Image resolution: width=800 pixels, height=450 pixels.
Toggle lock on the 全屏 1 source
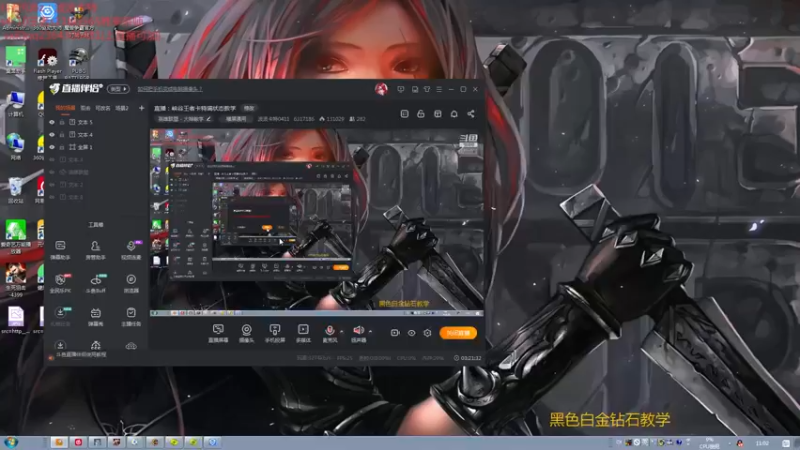coord(62,147)
